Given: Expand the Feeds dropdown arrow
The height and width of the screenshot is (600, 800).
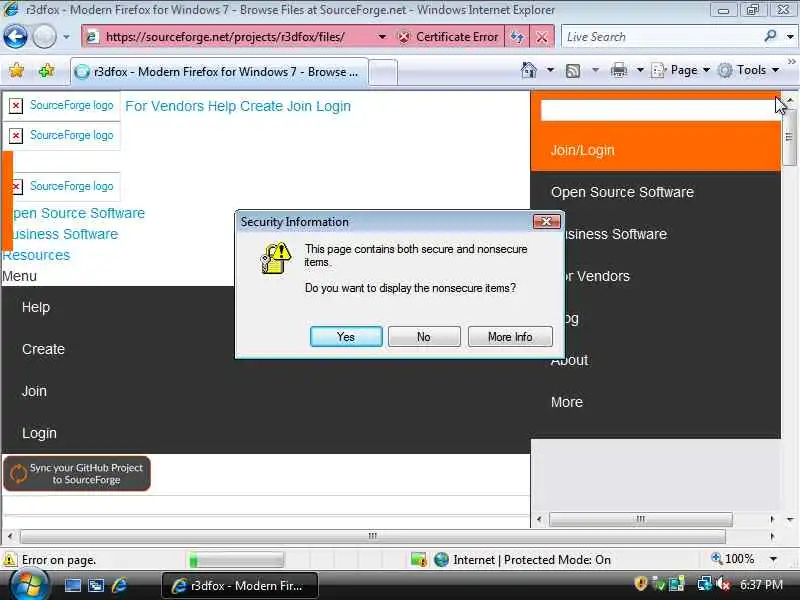Looking at the screenshot, I should point(595,69).
